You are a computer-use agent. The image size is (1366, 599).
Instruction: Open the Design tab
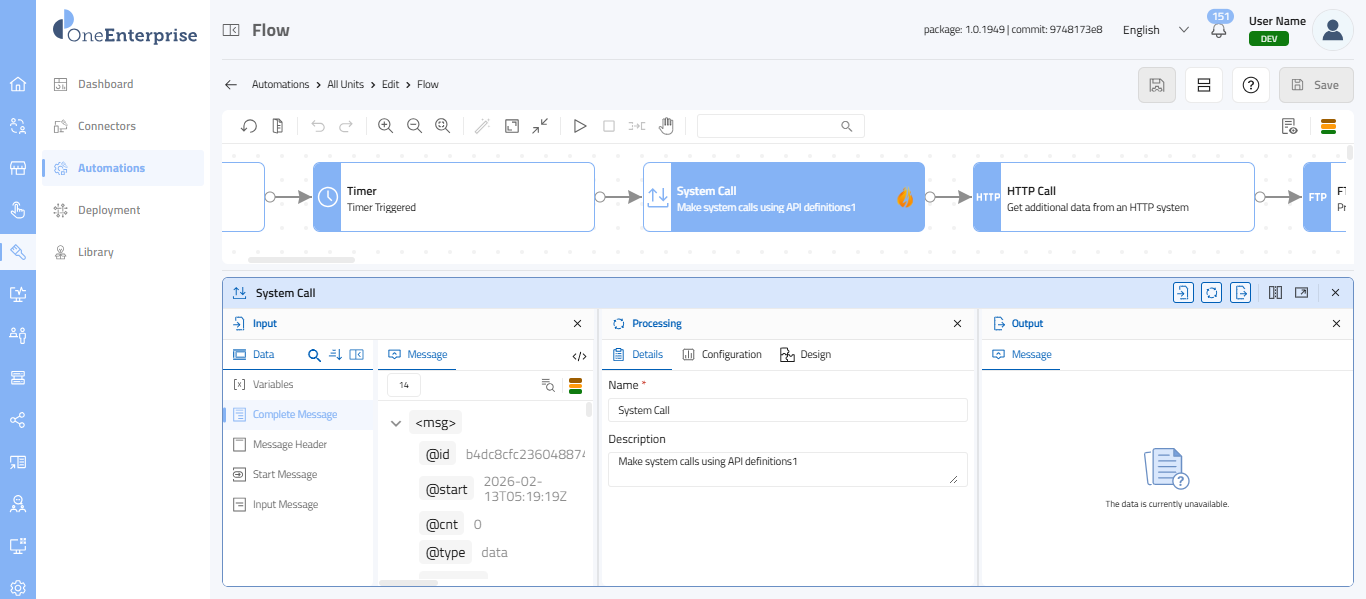pos(805,355)
